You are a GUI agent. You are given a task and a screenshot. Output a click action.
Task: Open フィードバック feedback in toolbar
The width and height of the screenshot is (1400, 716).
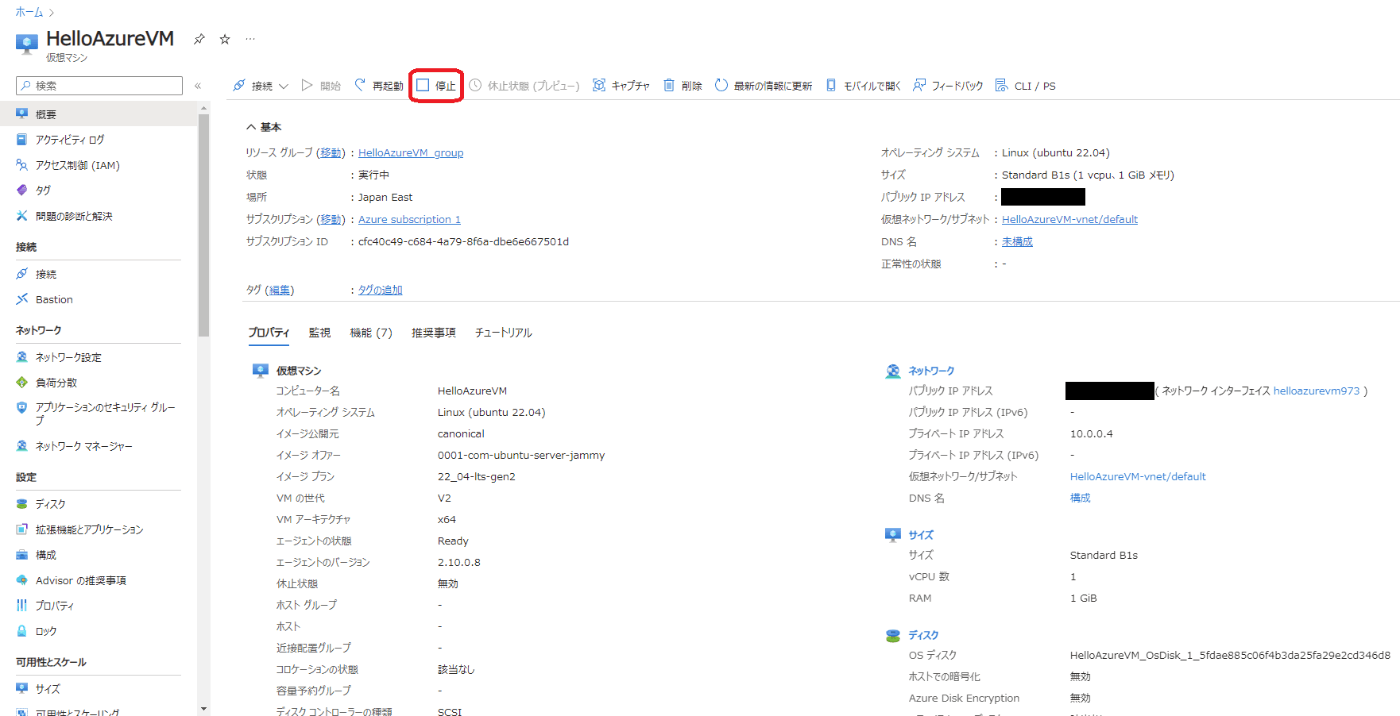[x=948, y=86]
